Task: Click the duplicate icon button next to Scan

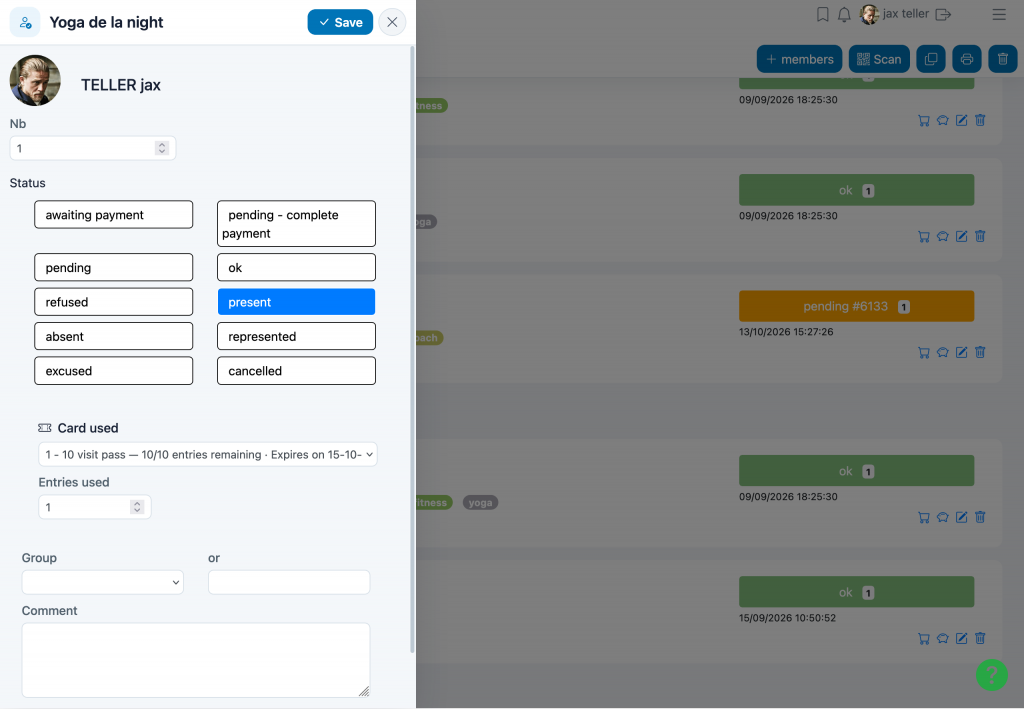Action: coord(931,59)
